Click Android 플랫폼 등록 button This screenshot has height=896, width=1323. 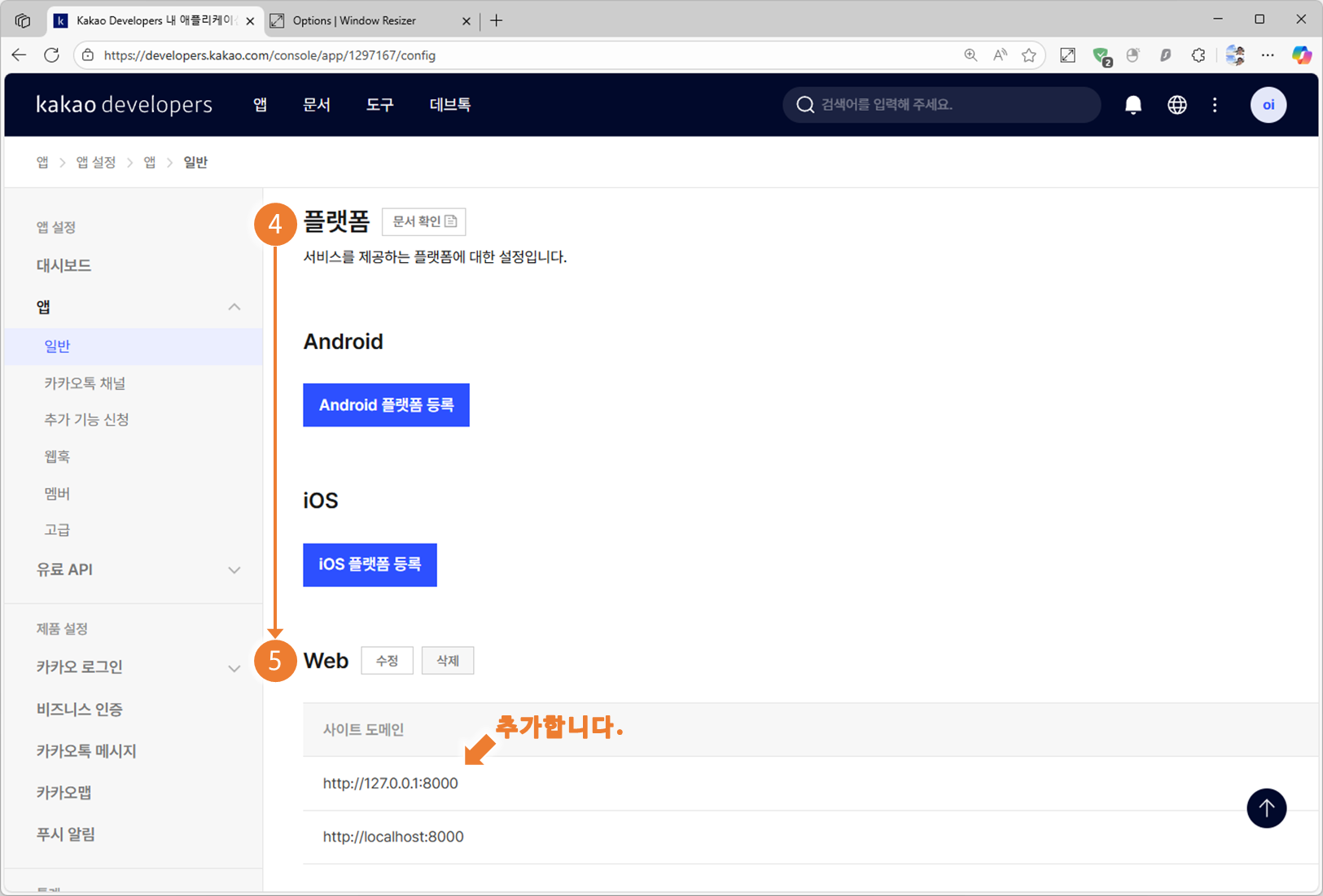386,405
